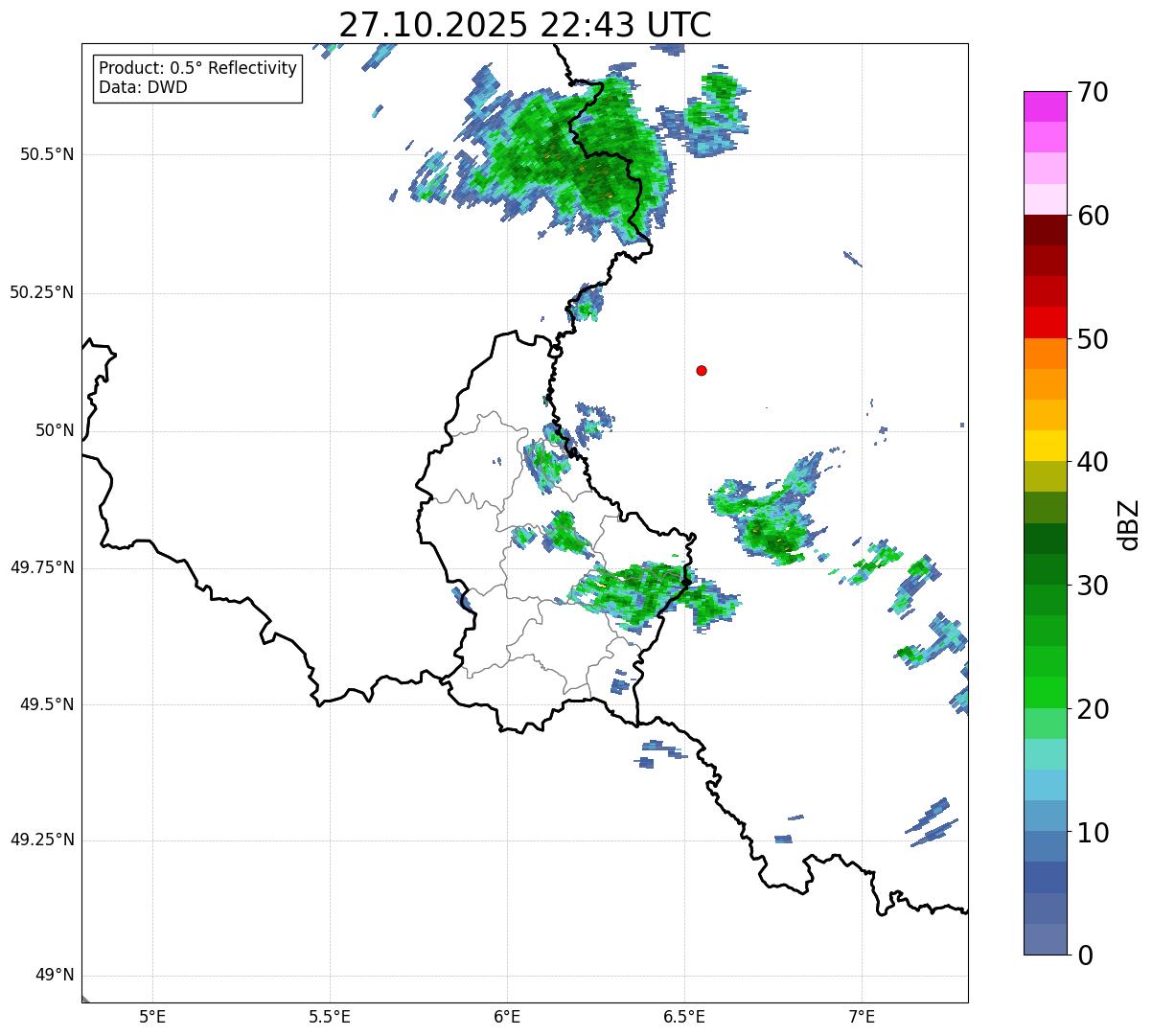Viewport: 1152px width, 1036px height.
Task: Click the orange colorbar segment below 50
Action: (1045, 354)
